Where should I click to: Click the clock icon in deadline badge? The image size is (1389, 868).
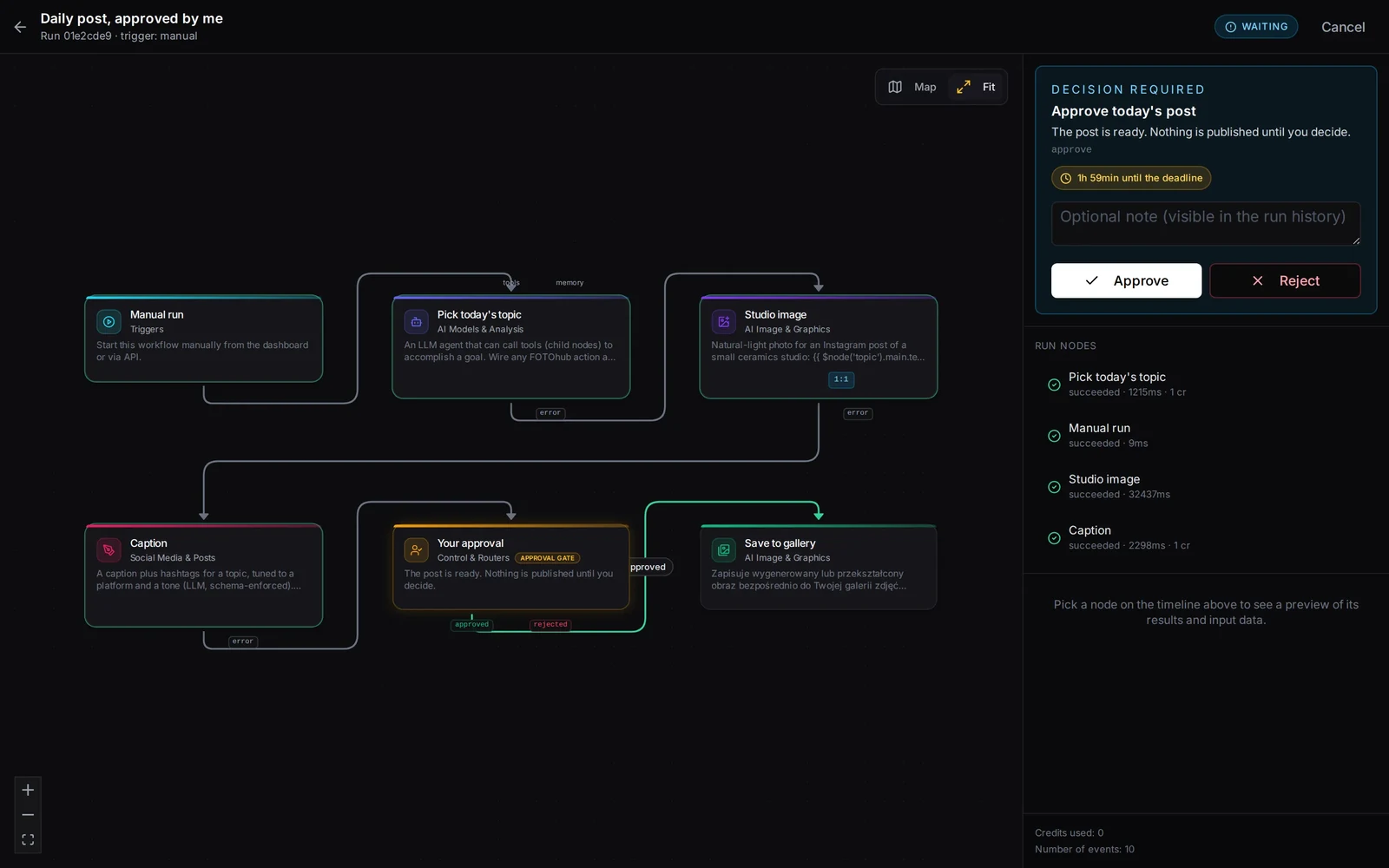pos(1065,178)
